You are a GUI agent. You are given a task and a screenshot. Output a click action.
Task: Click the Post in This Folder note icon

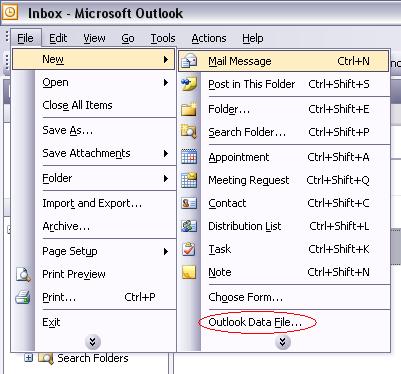point(189,84)
